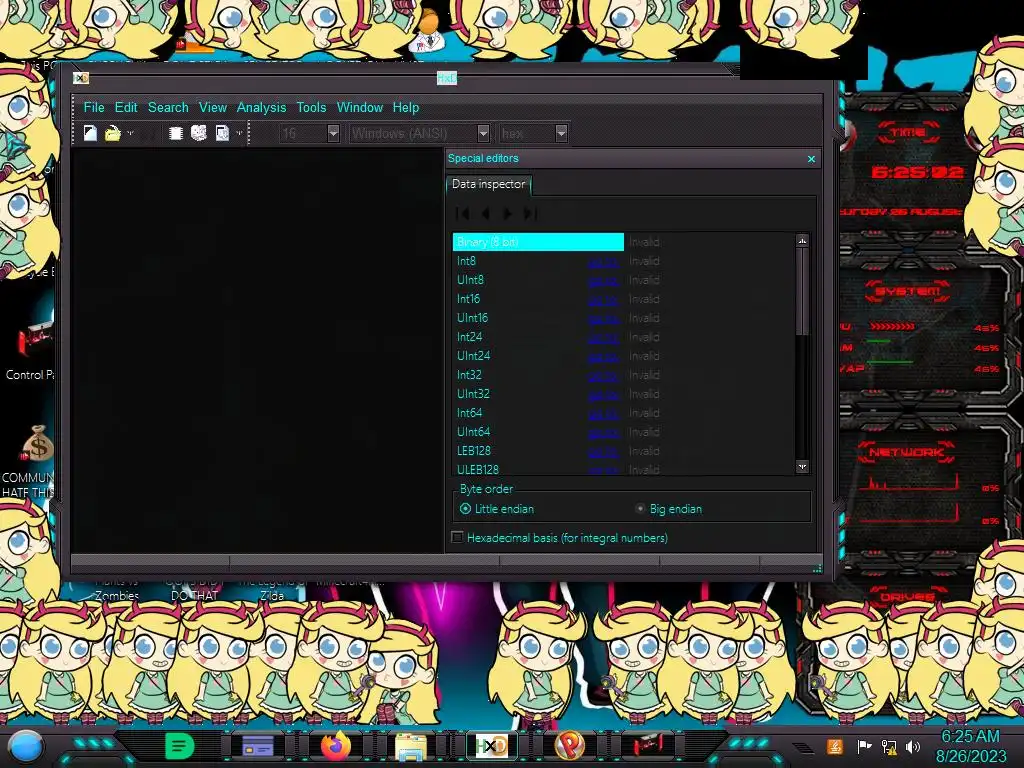Click the volume speaker tray icon

912,746
